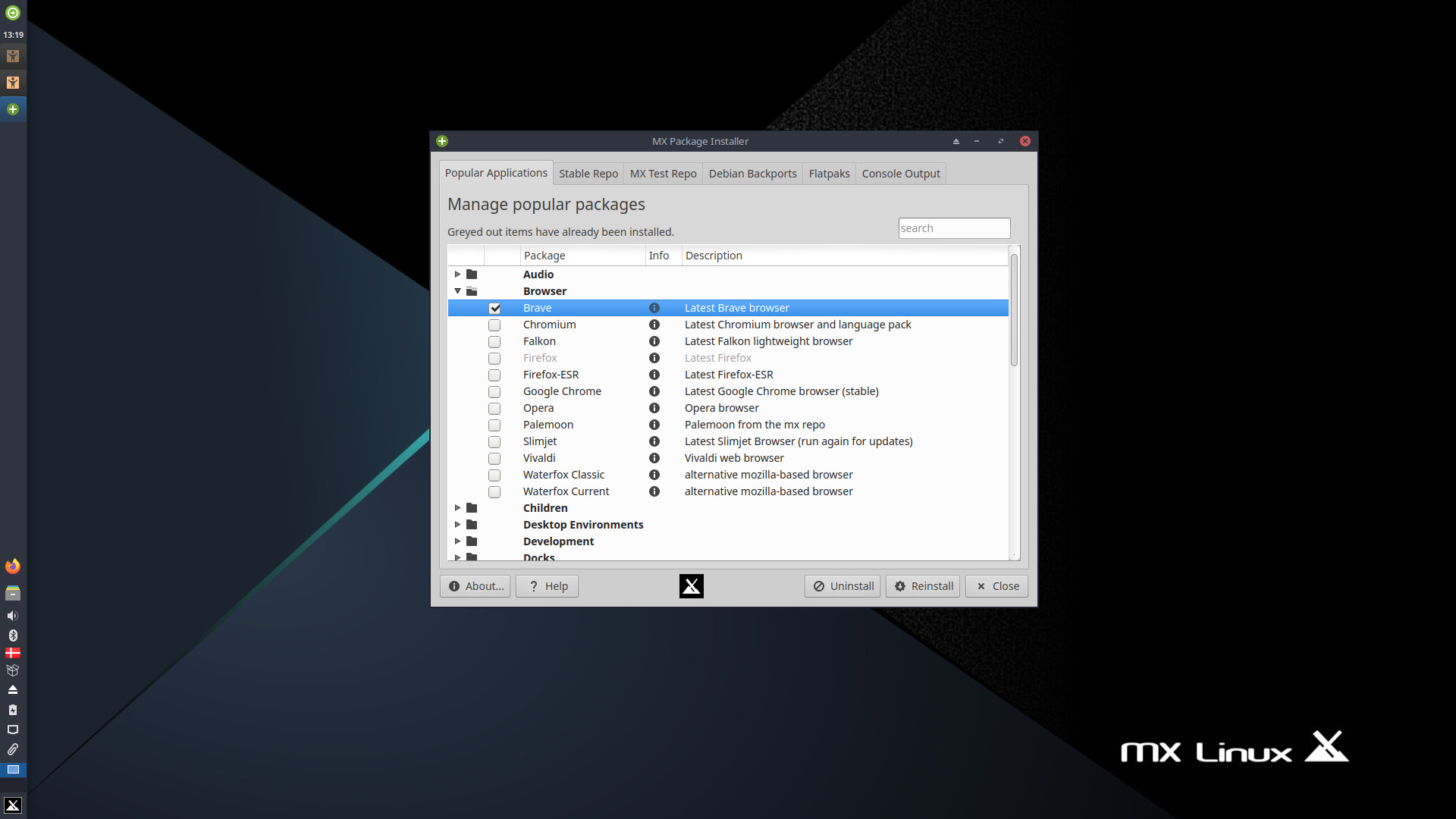Switch to the Flatpaks tab
This screenshot has height=819, width=1456.
[x=828, y=173]
